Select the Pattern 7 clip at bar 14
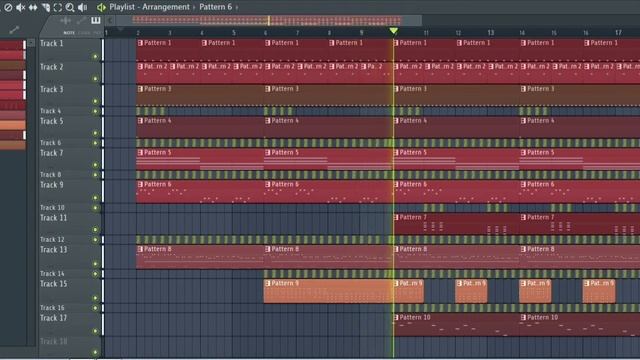Image resolution: width=640 pixels, height=360 pixels. (580, 224)
